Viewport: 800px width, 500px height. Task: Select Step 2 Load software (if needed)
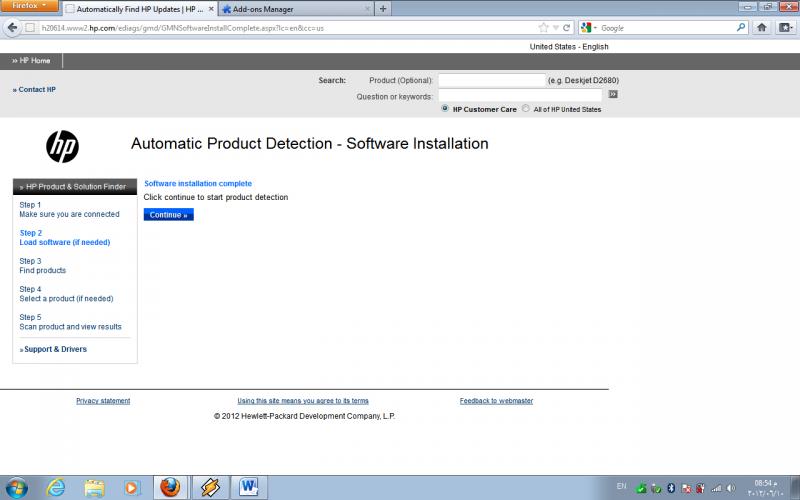click(x=65, y=238)
